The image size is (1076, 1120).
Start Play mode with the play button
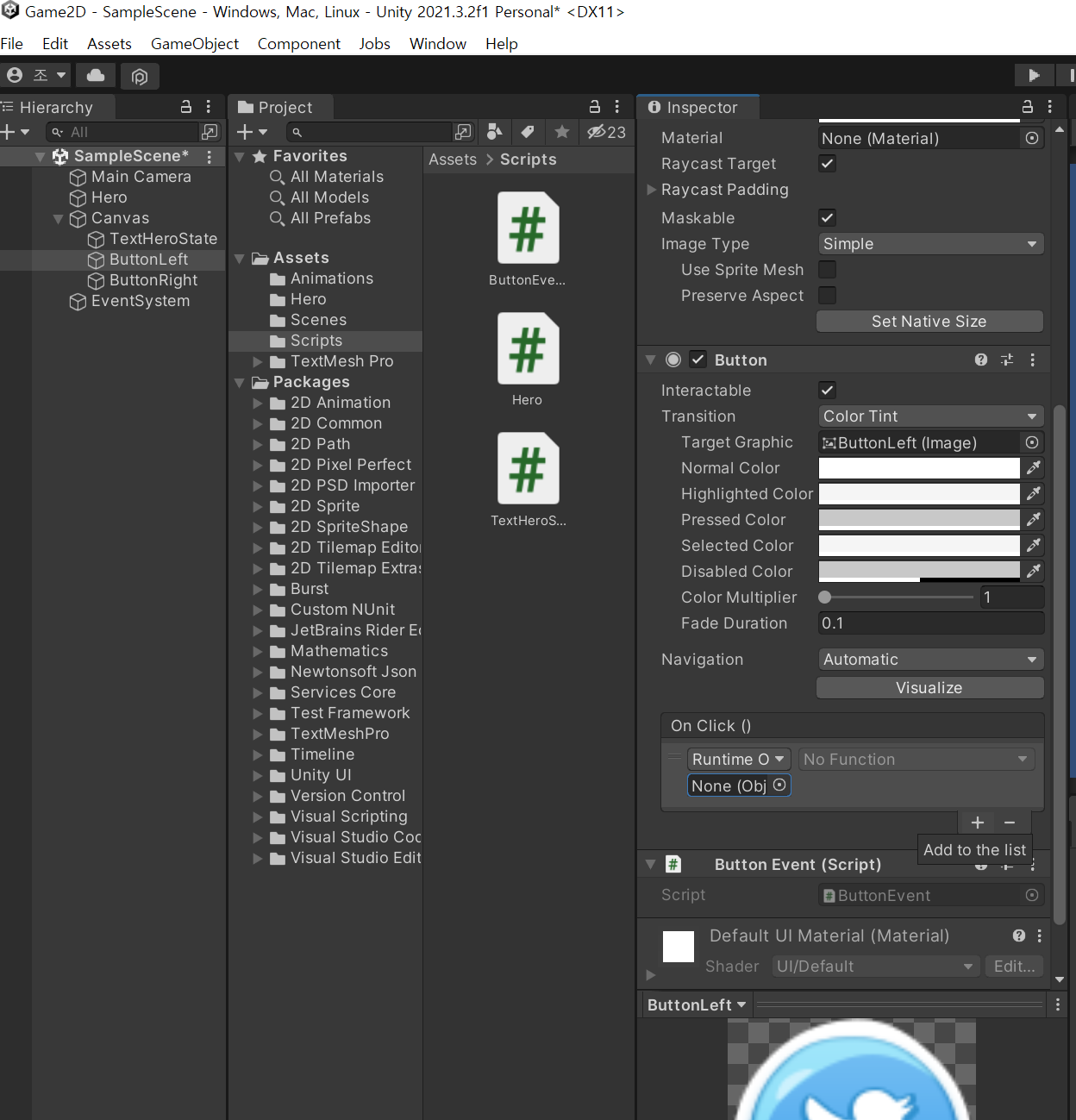[1034, 76]
